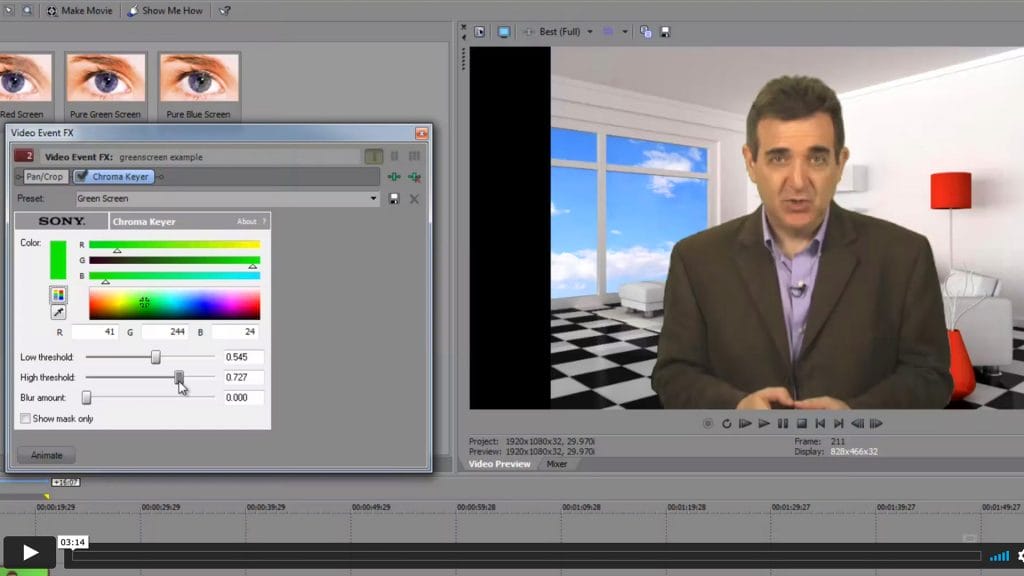1024x576 pixels.
Task: Select the Chroma Keyer effect button
Action: pos(120,176)
